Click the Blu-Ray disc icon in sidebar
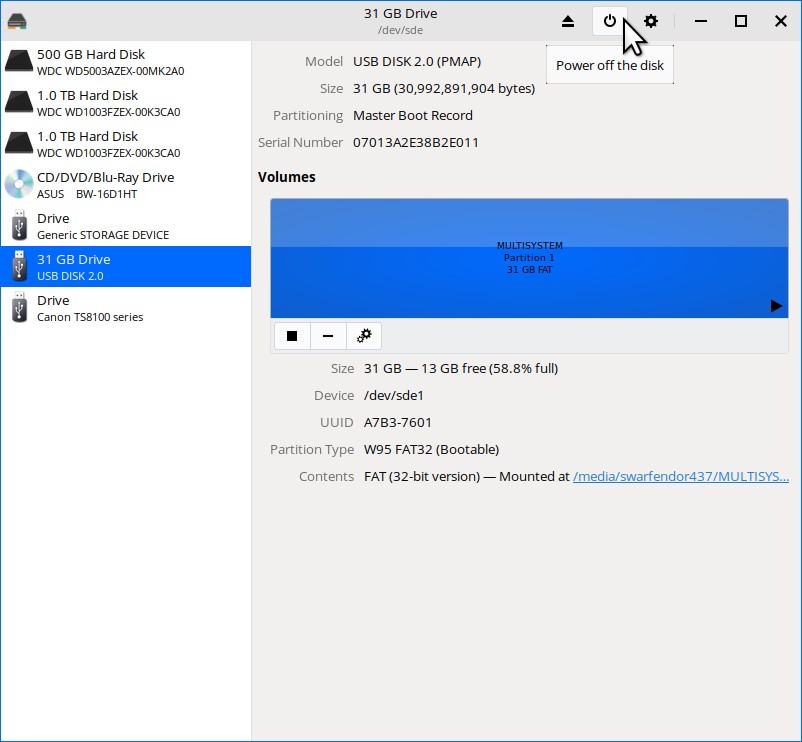Viewport: 802px width, 742px height. (x=19, y=185)
